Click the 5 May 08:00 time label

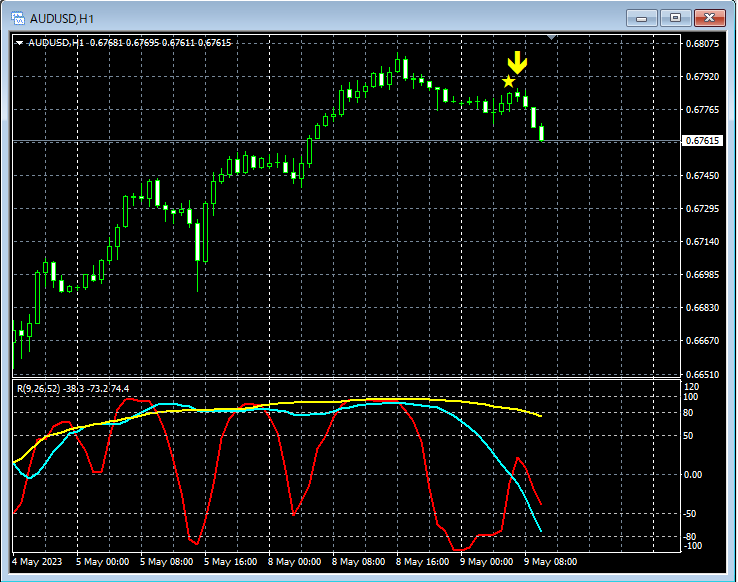[x=166, y=562]
